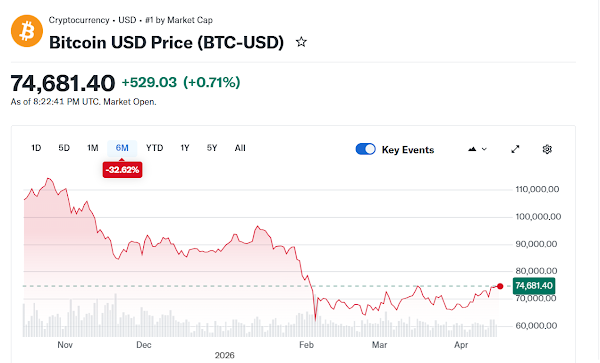Select the 5Y time range
The image size is (600, 363).
212,148
